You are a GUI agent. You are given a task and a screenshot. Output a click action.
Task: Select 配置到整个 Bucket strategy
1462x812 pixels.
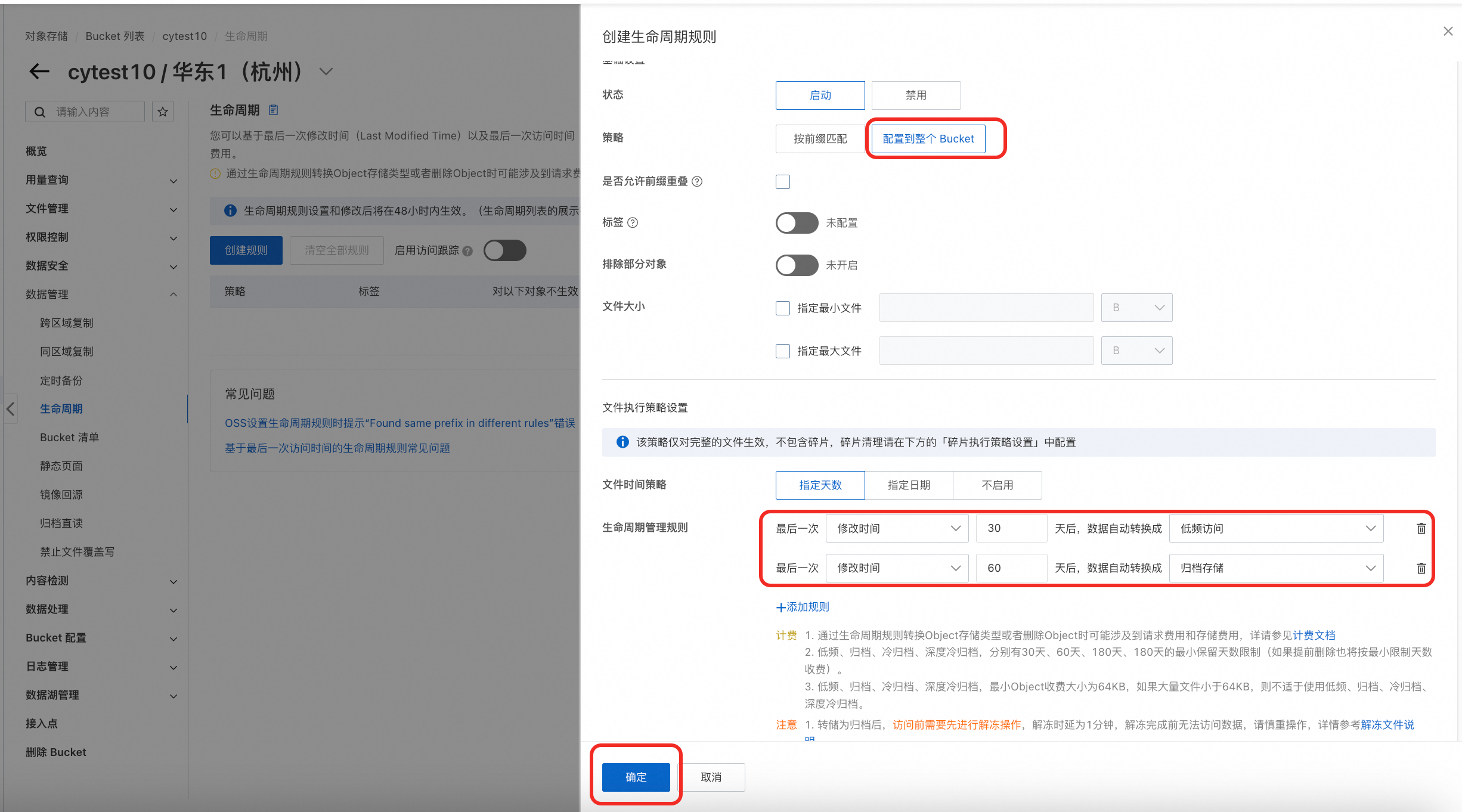pos(928,138)
